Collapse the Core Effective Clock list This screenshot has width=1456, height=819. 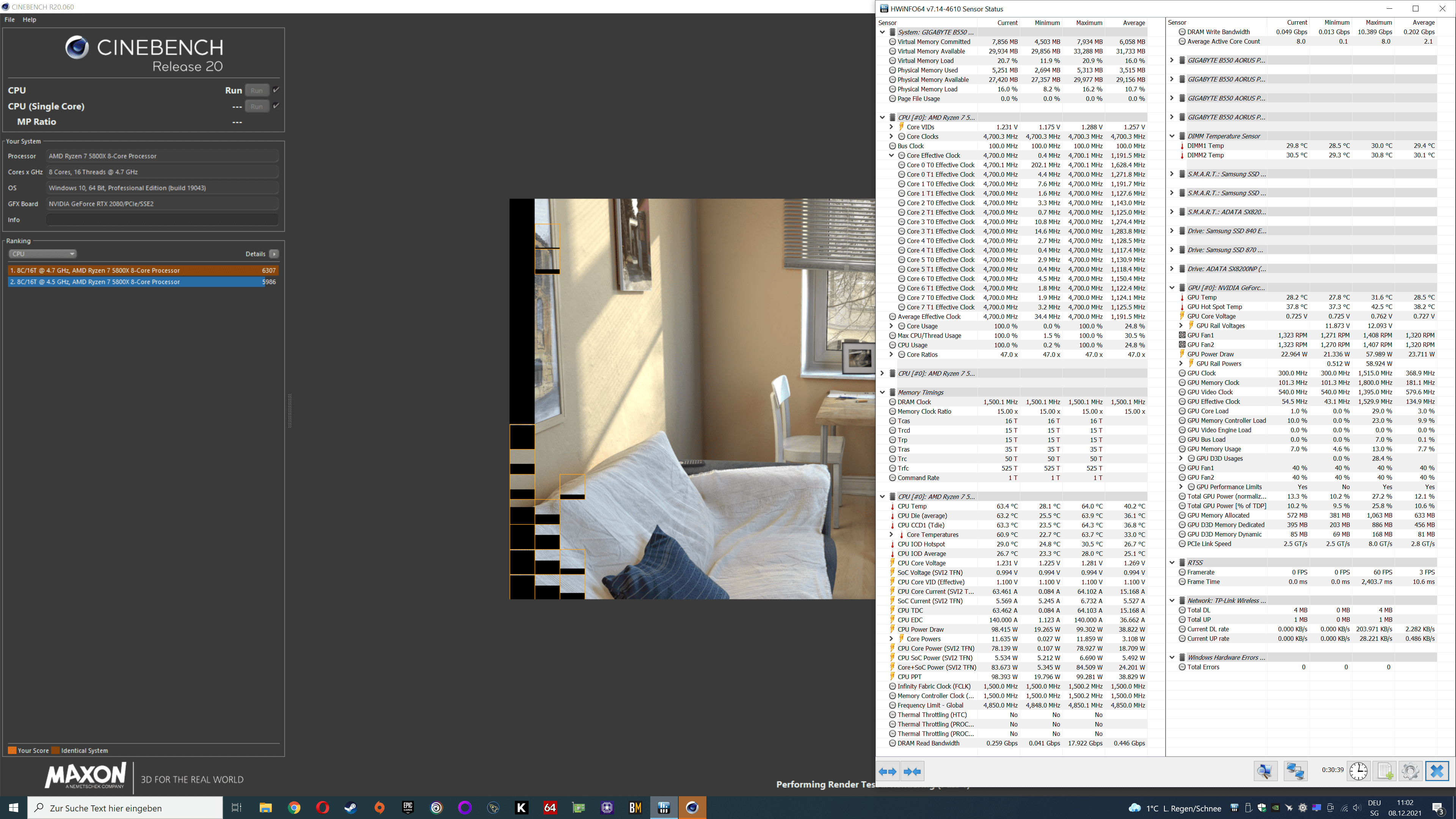click(x=891, y=155)
